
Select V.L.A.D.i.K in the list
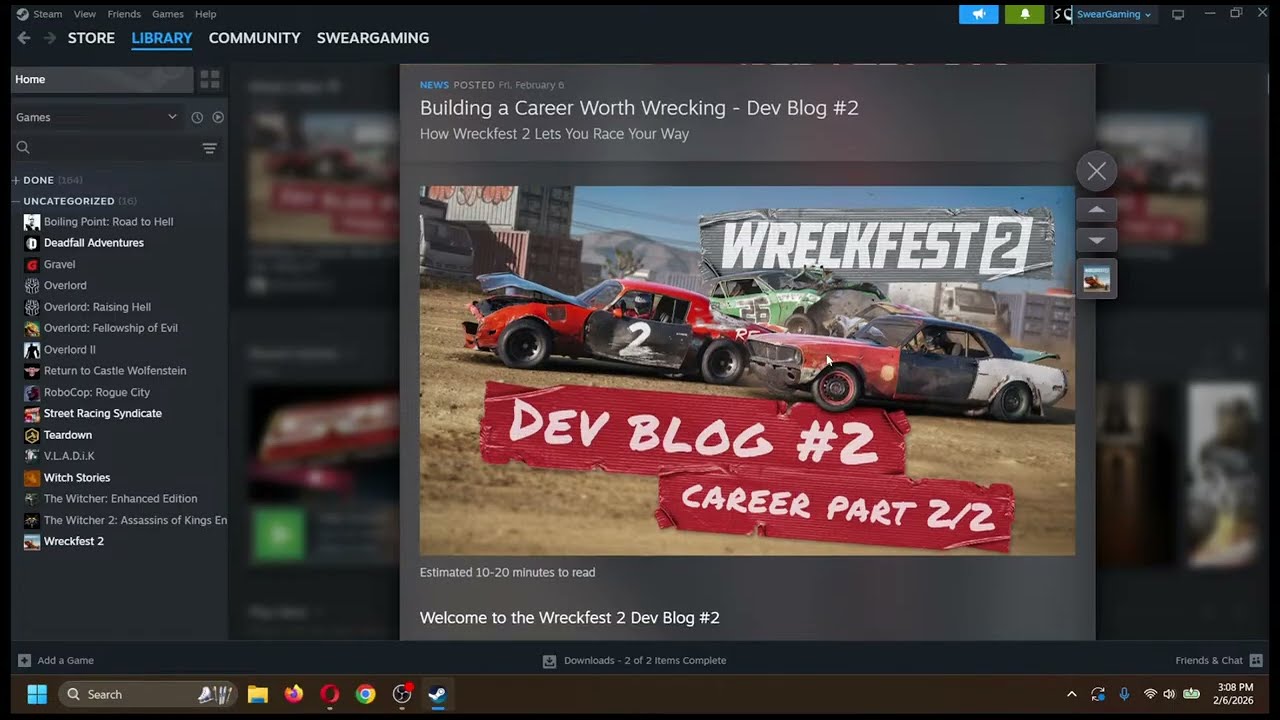(68, 456)
